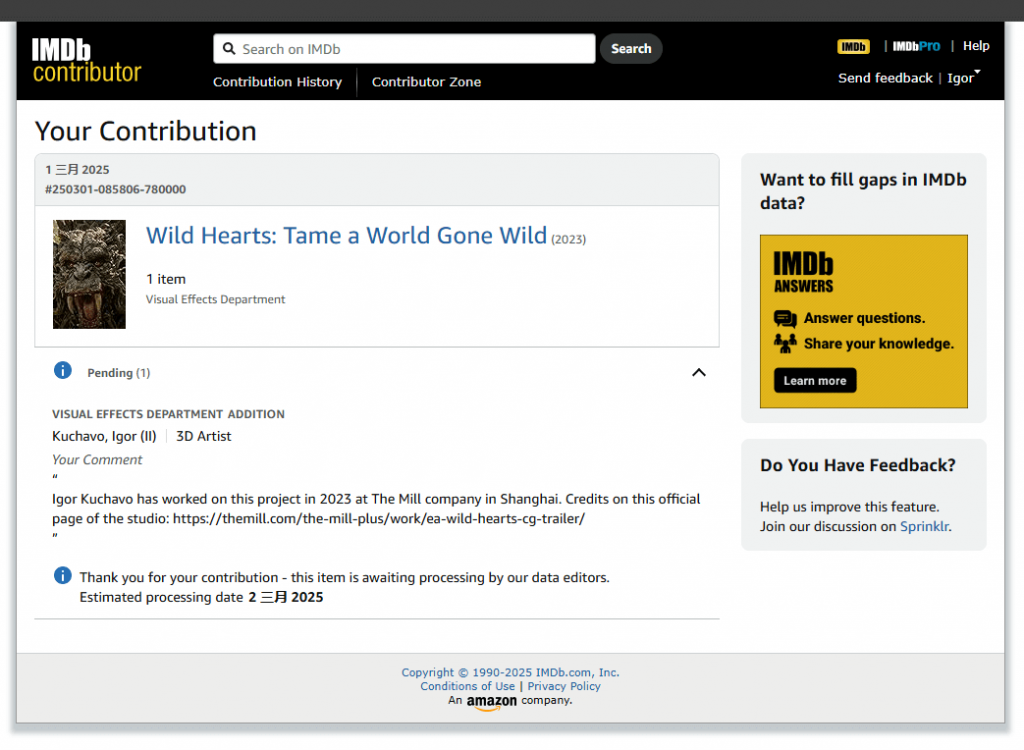Image resolution: width=1024 pixels, height=750 pixels.
Task: Click the Do You Have Feedback? heading
Action: point(857,465)
